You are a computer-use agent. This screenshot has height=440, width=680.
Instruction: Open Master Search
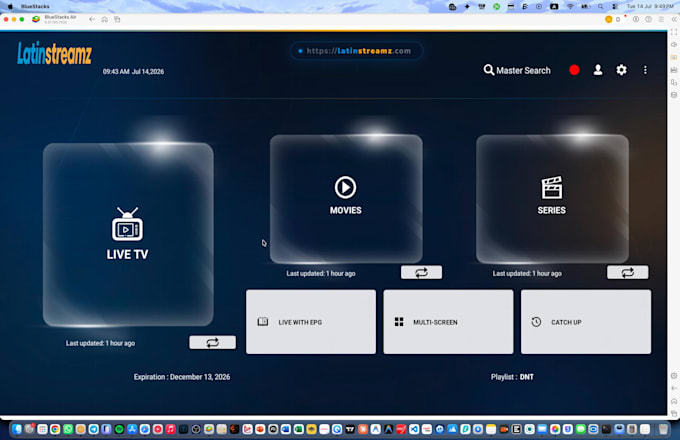click(517, 70)
